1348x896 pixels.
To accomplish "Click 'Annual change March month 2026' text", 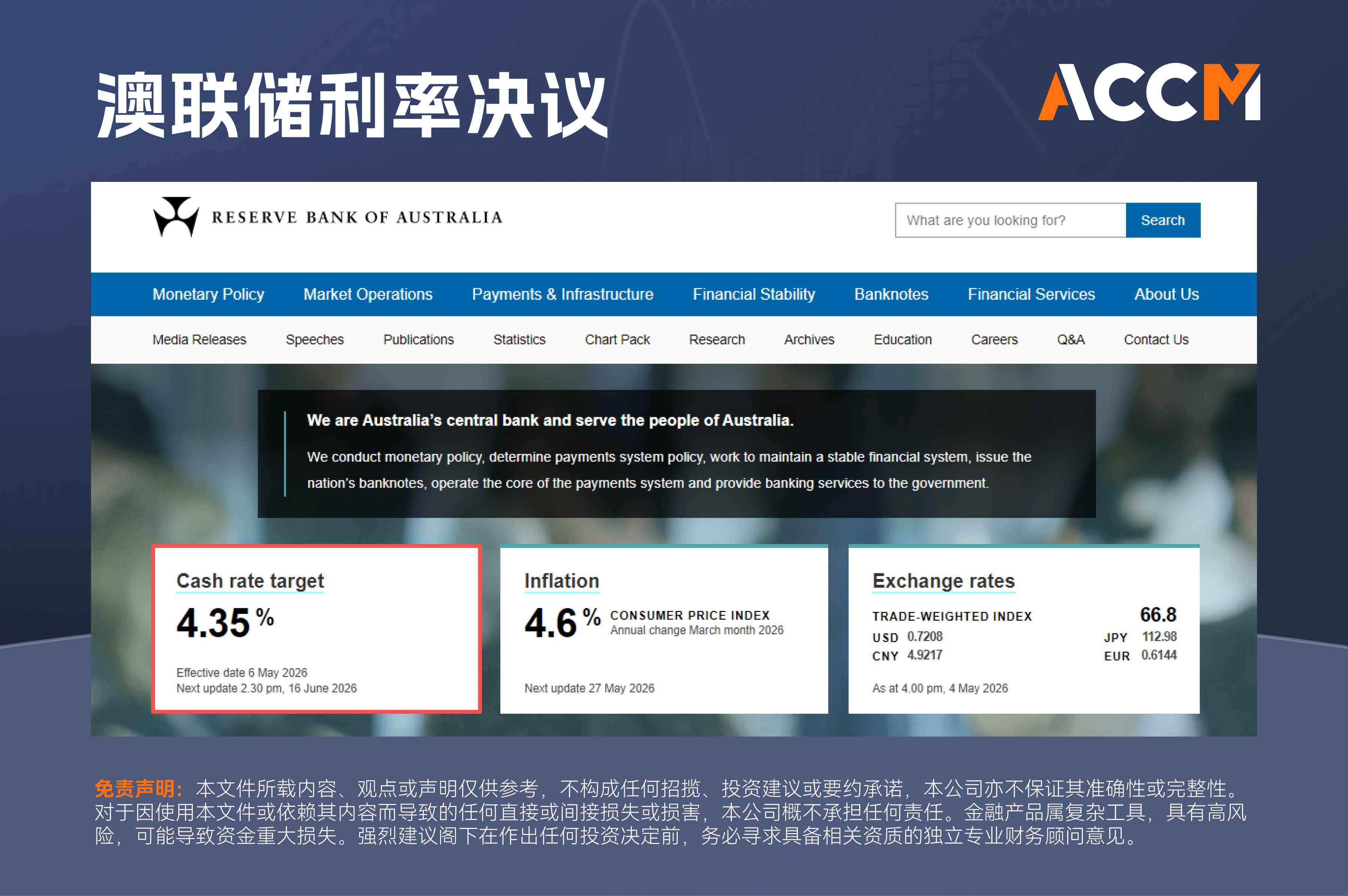I will point(697,630).
